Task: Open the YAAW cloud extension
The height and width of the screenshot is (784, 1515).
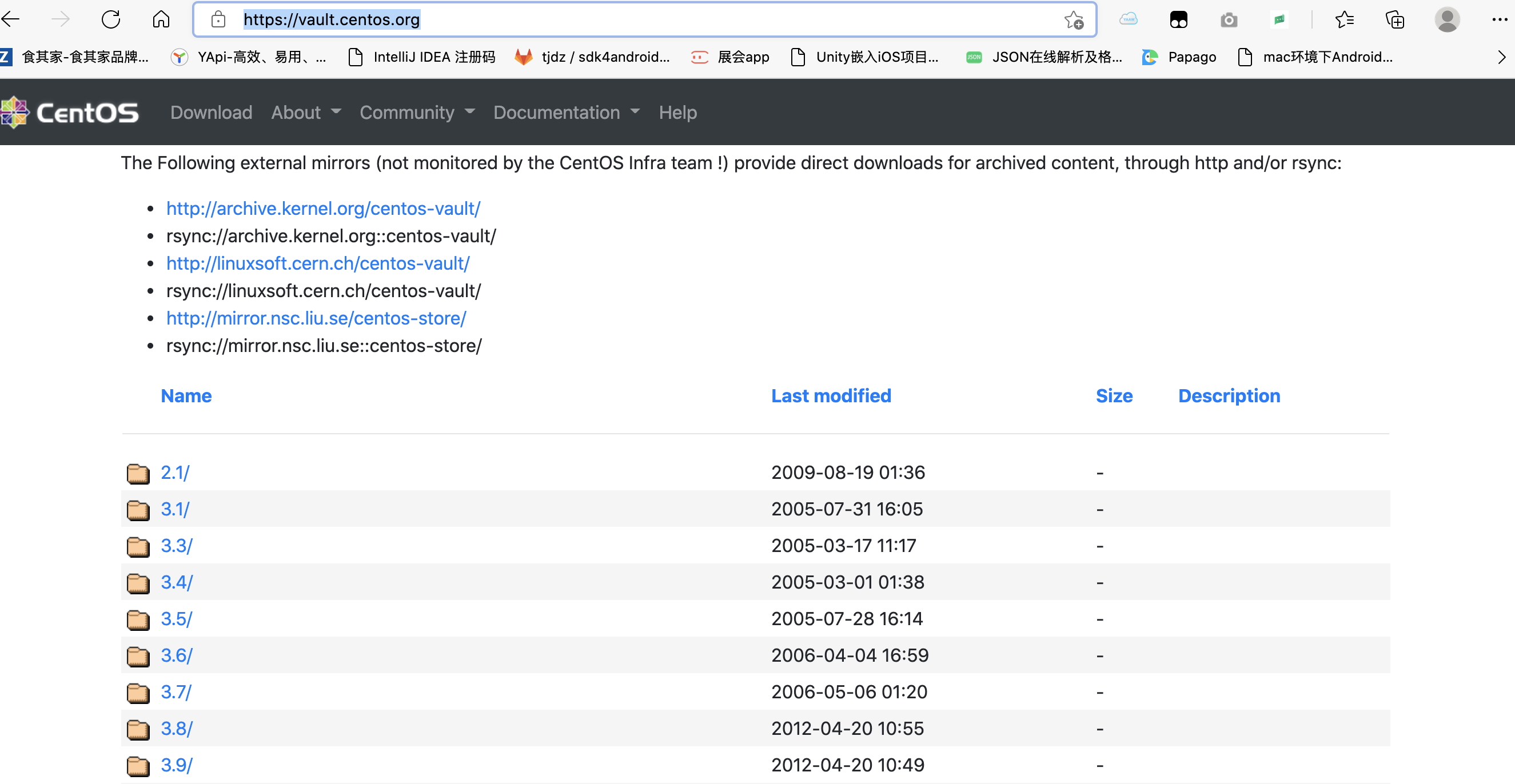Action: [x=1129, y=19]
